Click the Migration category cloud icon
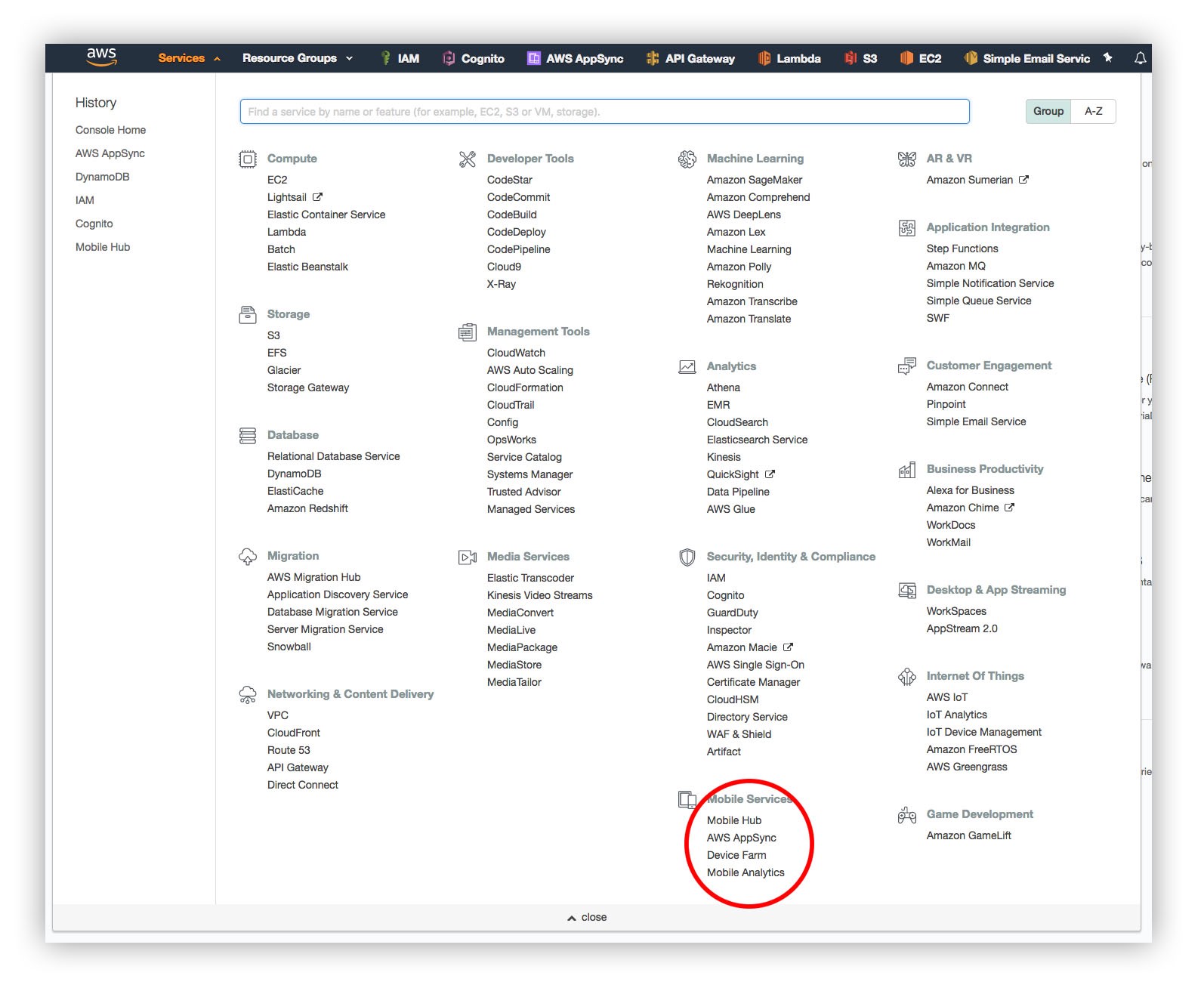1204x988 pixels. point(248,557)
